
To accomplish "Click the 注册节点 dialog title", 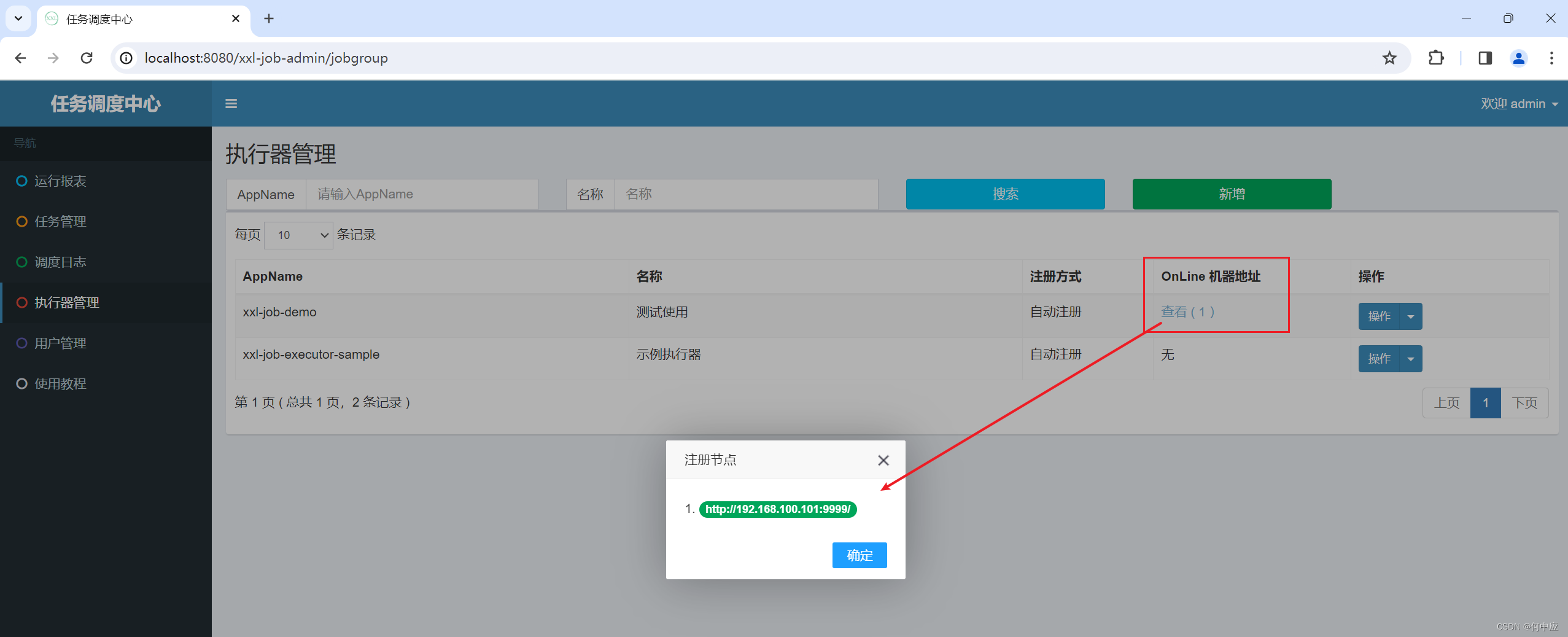I will pos(710,460).
